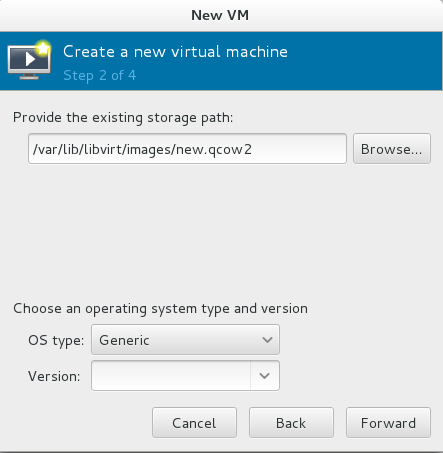The height and width of the screenshot is (453, 443).
Task: Click the 'Version:' label
Action: 54,376
